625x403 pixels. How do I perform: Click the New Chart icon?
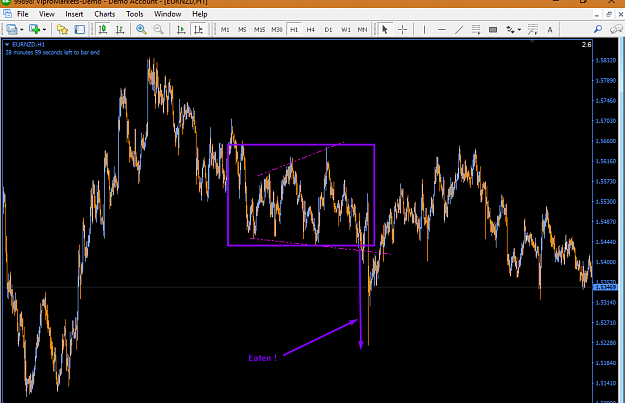coord(12,29)
